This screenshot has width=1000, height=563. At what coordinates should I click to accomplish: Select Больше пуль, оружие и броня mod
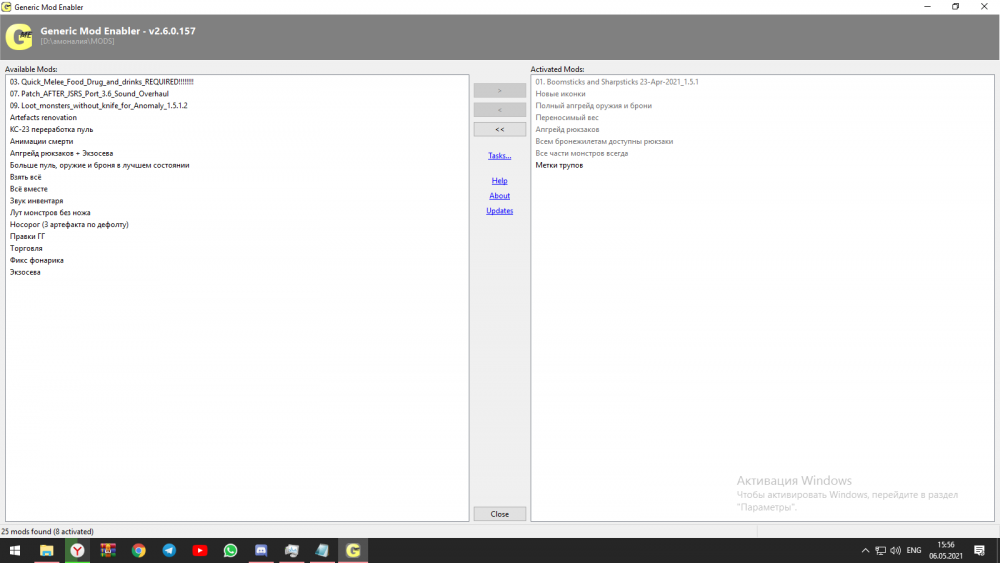99,165
